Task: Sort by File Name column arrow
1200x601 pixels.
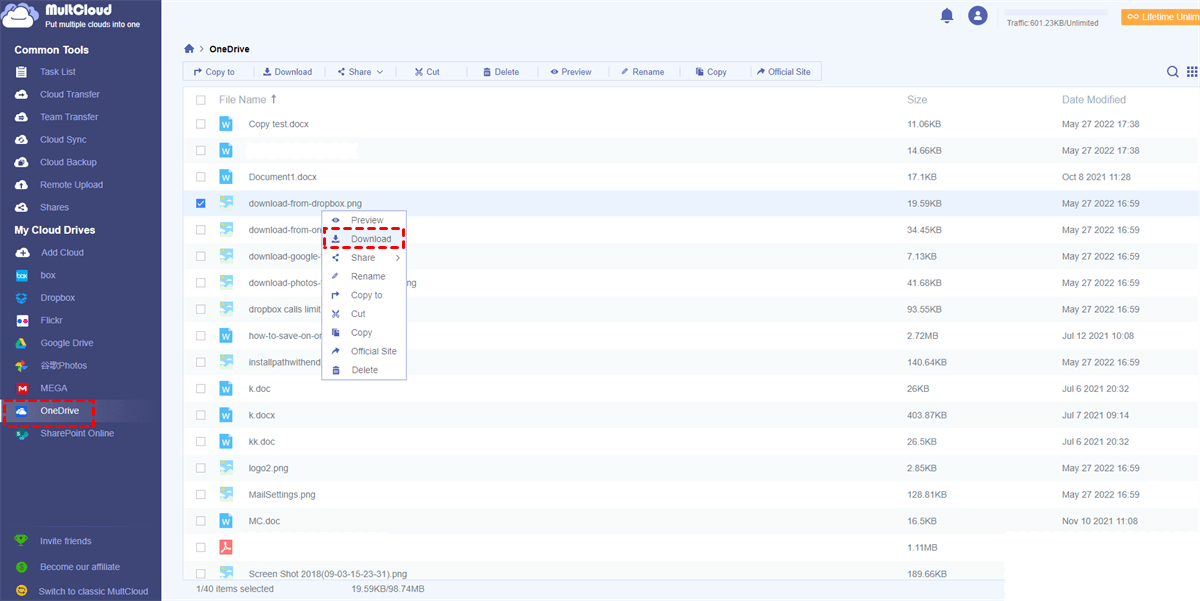Action: [x=274, y=99]
